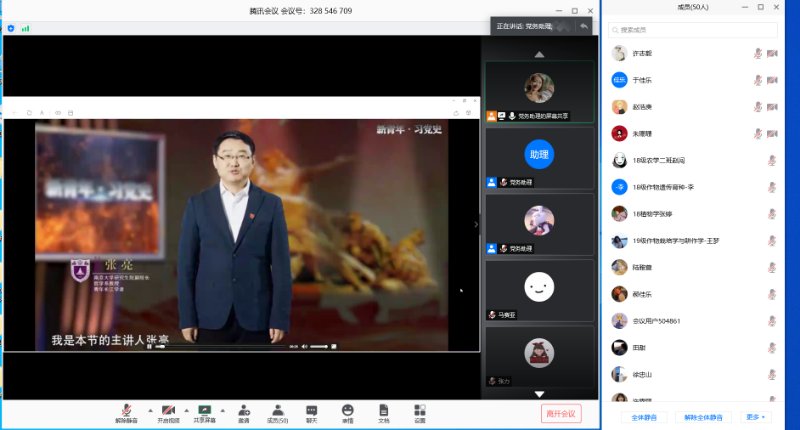Screen dimensions: 800x430
Task: Turn on camera with 开启视频 button
Action: [167, 412]
